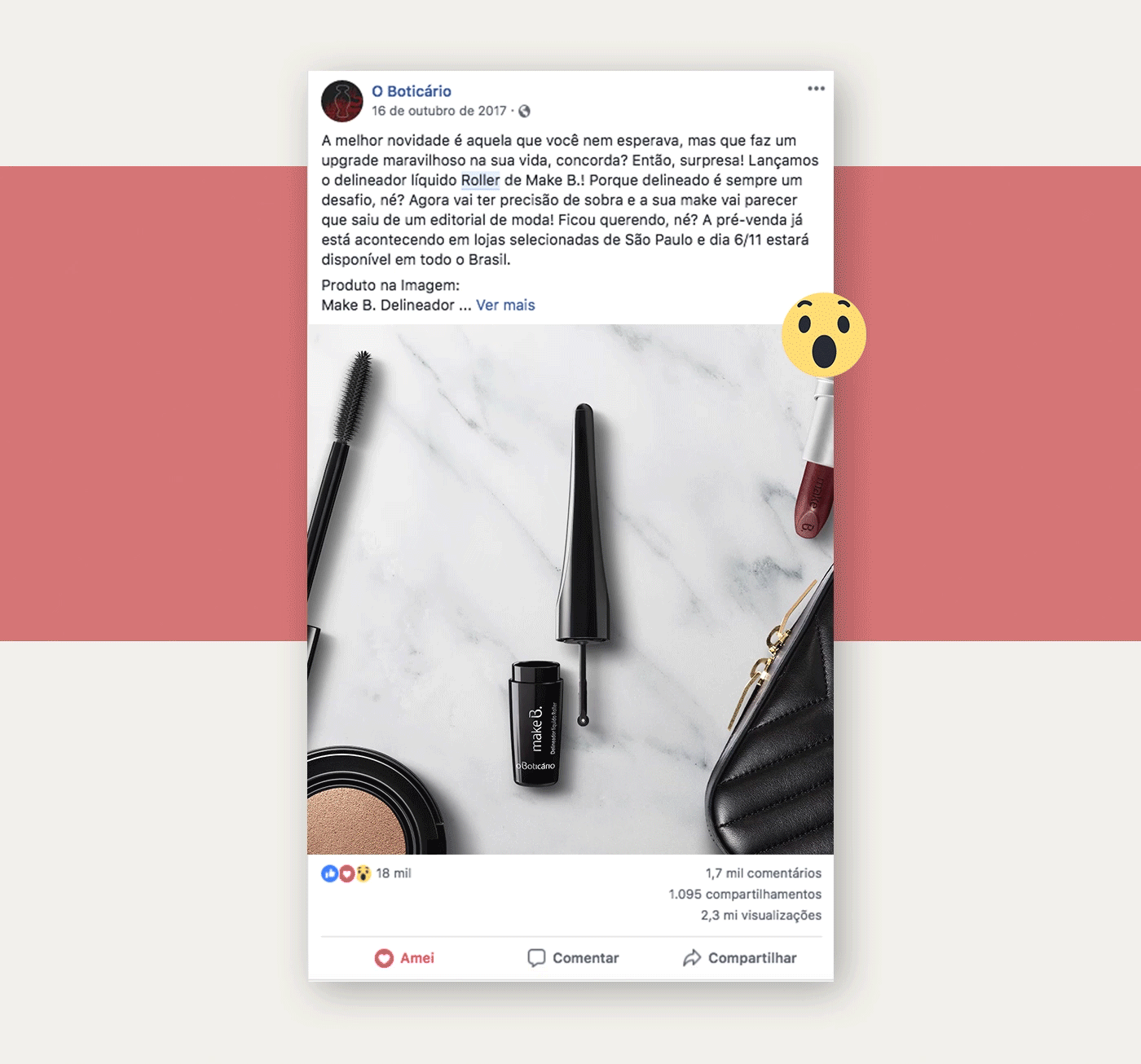Image resolution: width=1141 pixels, height=1064 pixels.
Task: Open the three-dot post options menu
Action: point(816,89)
